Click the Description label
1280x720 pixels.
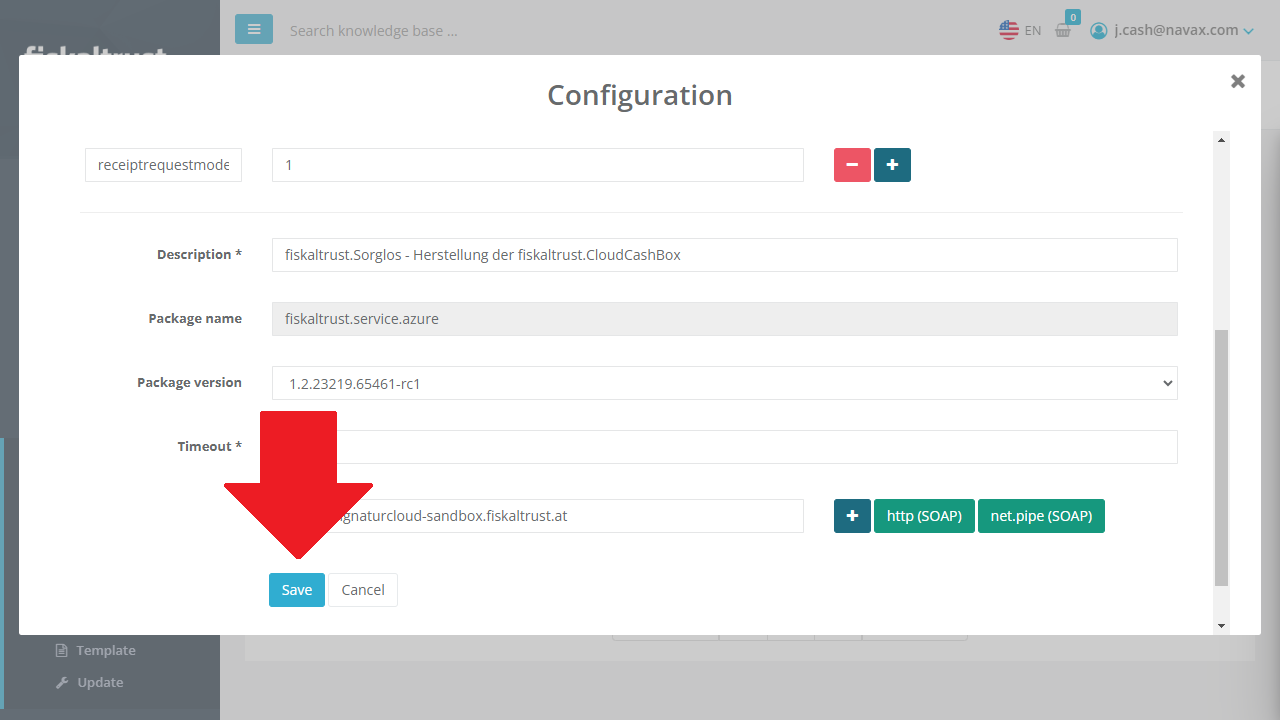[199, 255]
